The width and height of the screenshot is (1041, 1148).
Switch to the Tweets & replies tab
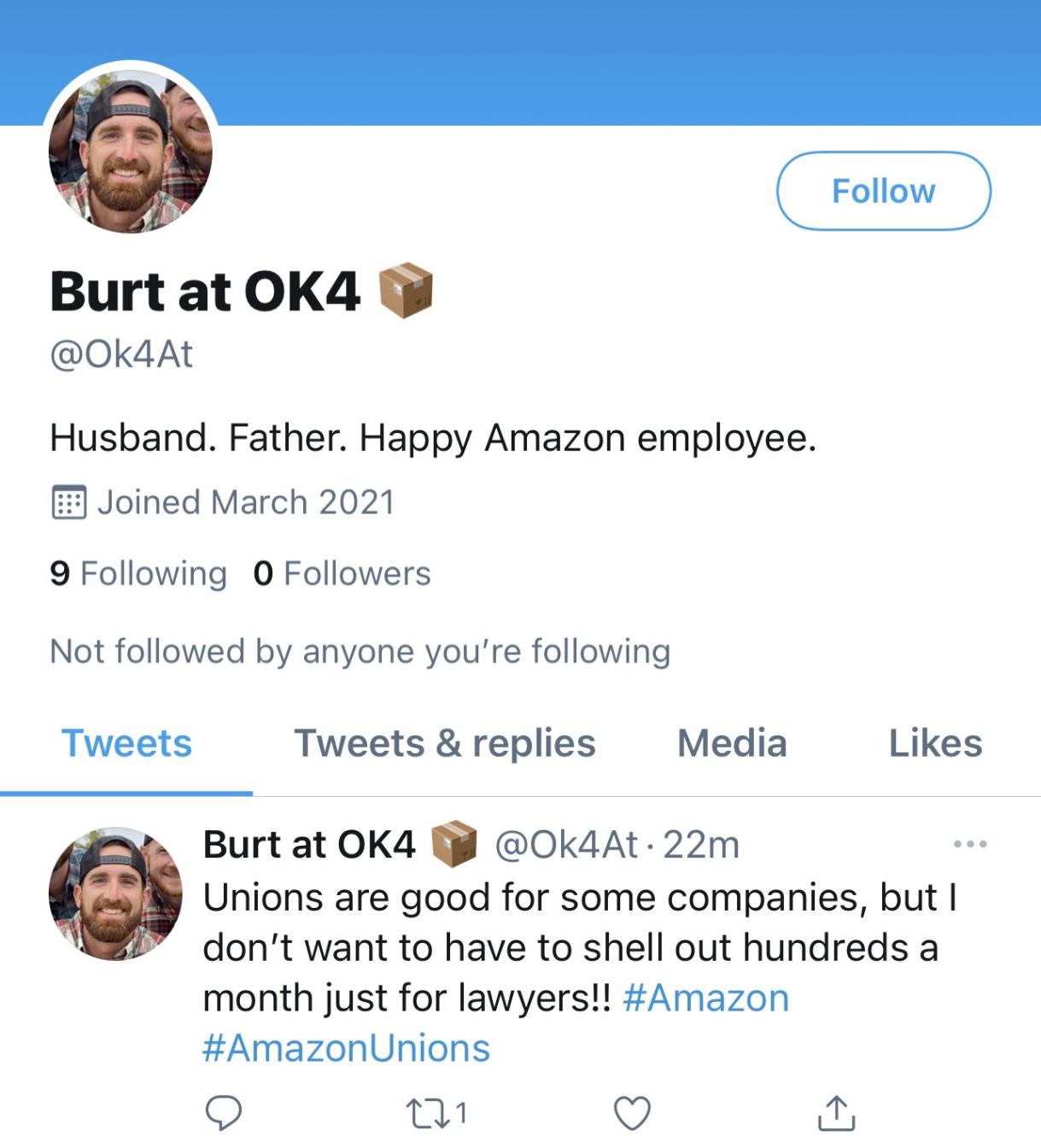pos(444,743)
